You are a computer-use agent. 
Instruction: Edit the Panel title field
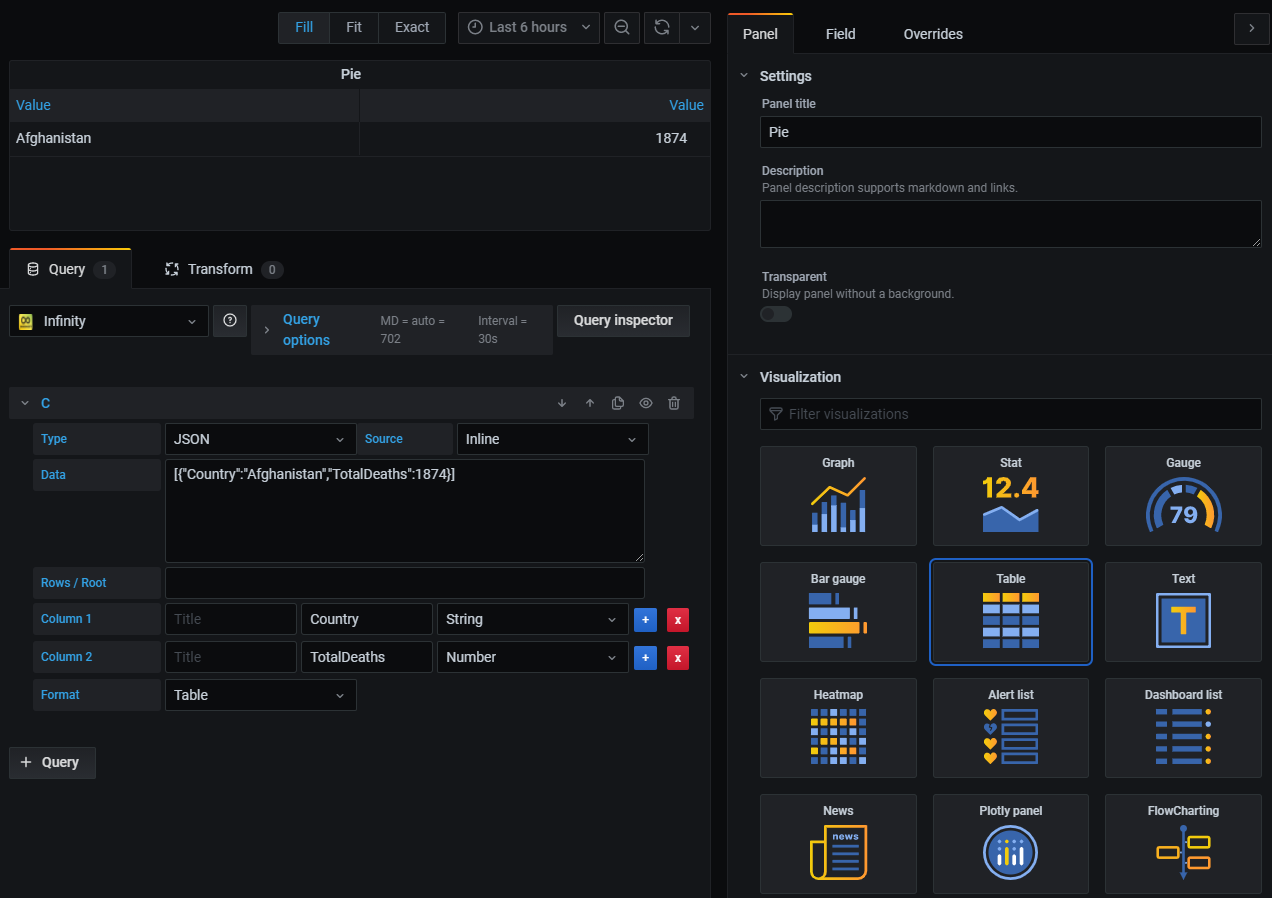coord(1010,132)
